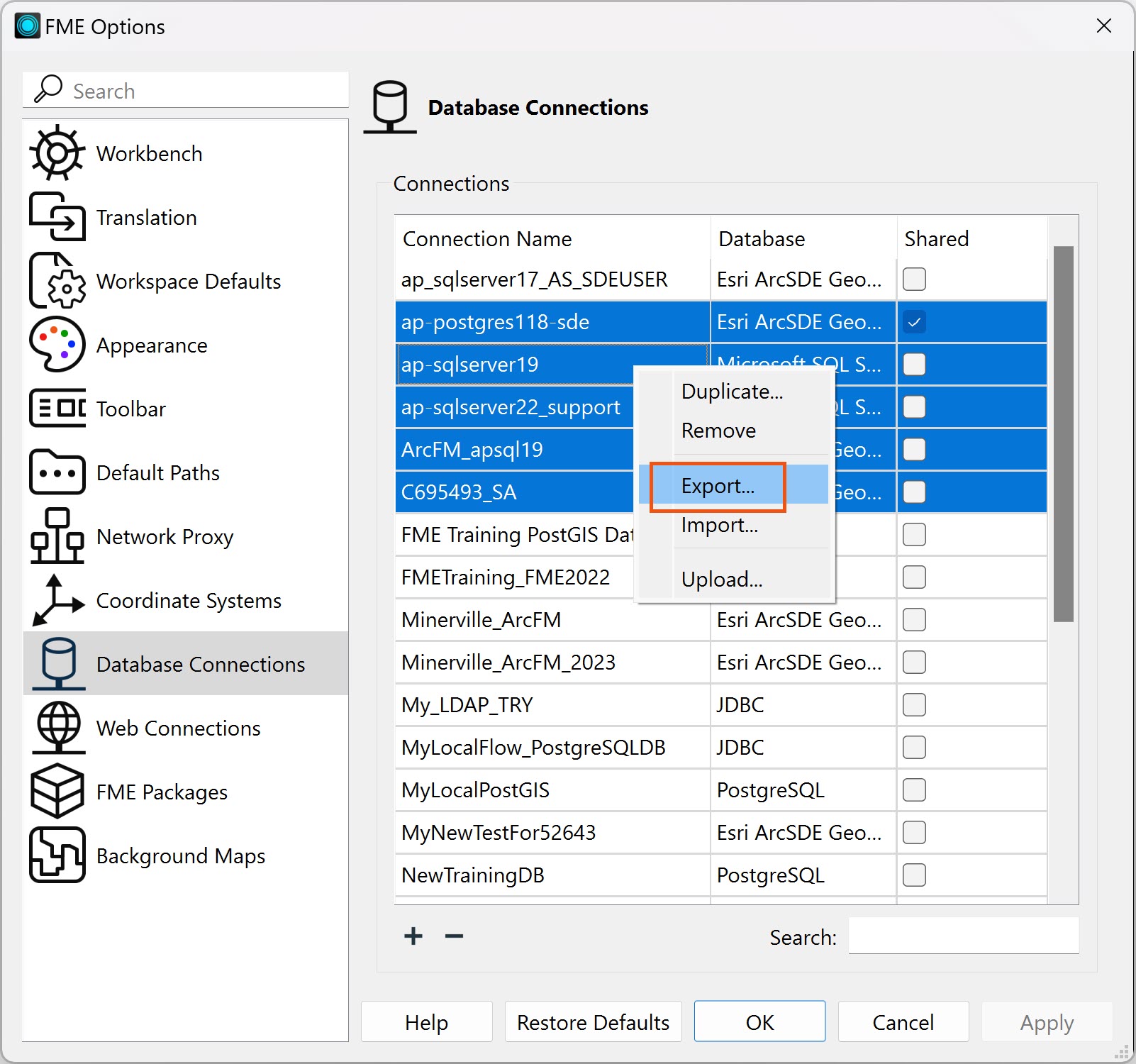Select the ap-postgres118-sde connection row
The height and width of the screenshot is (1064, 1136).
coord(721,322)
